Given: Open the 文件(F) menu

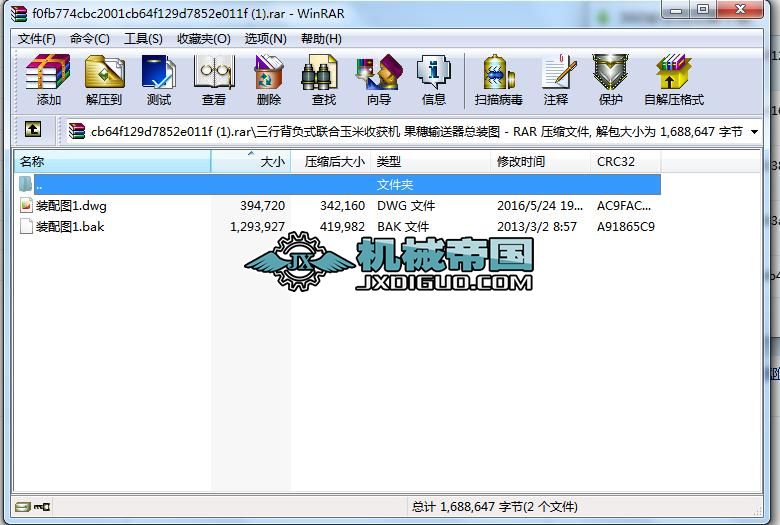Looking at the screenshot, I should (37, 39).
